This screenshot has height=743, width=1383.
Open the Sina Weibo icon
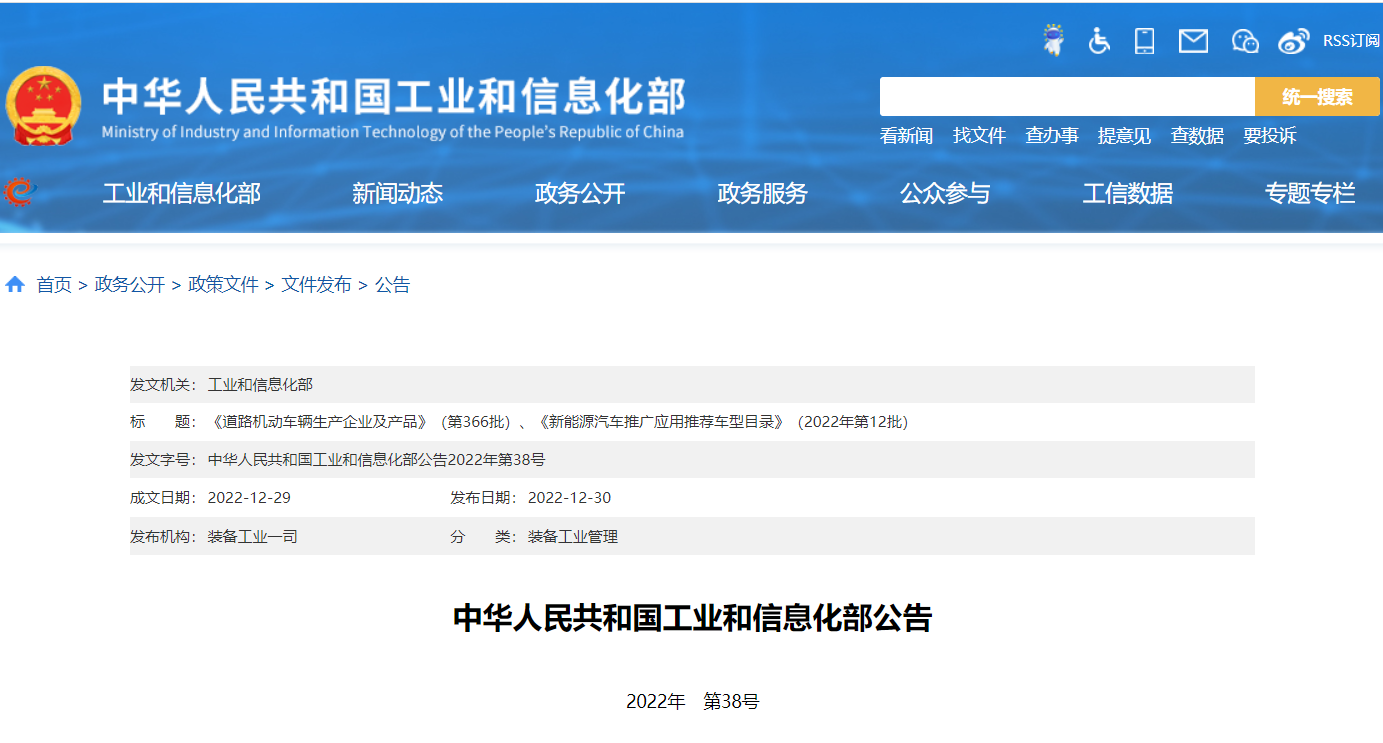click(1293, 40)
